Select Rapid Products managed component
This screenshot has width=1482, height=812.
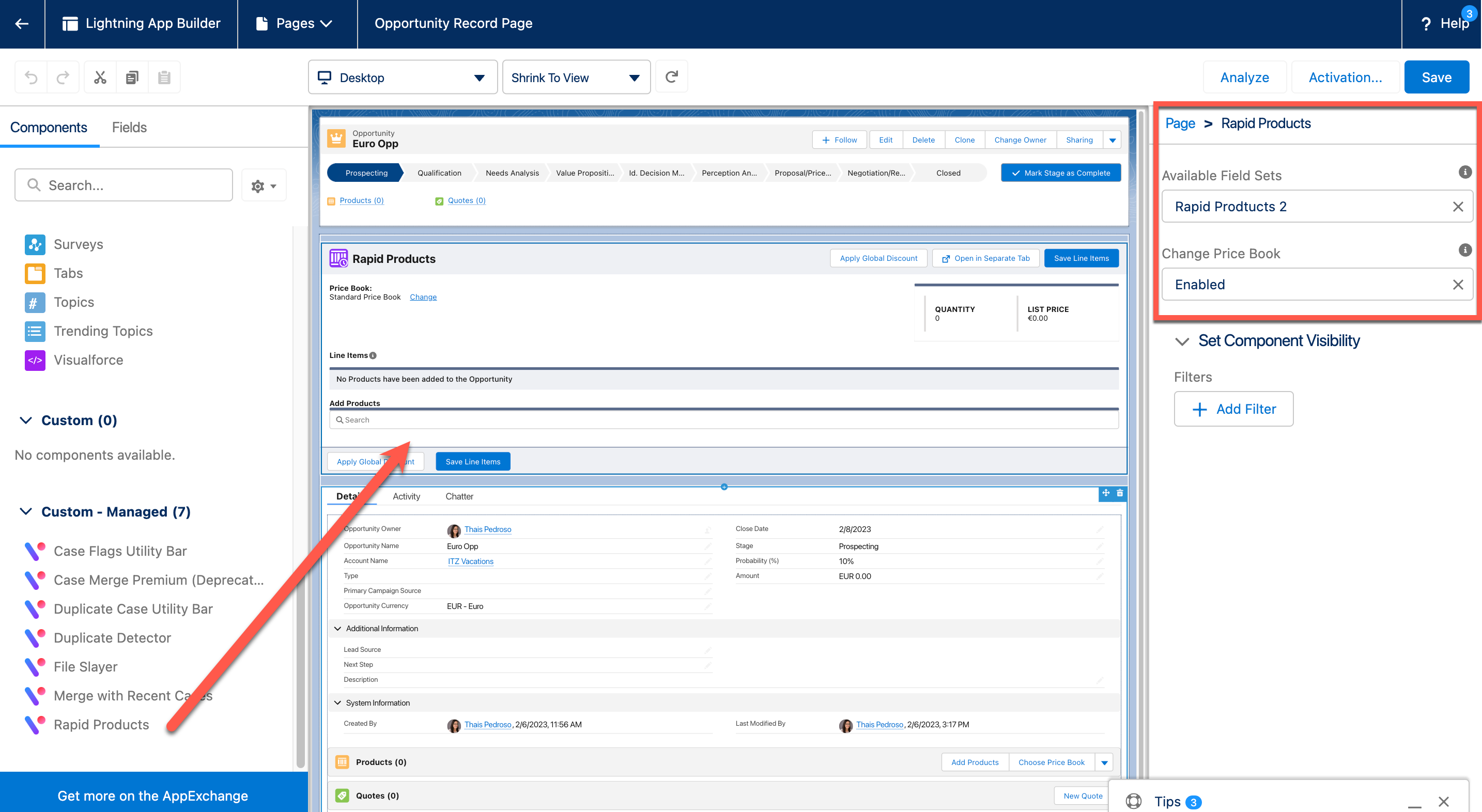pos(87,725)
